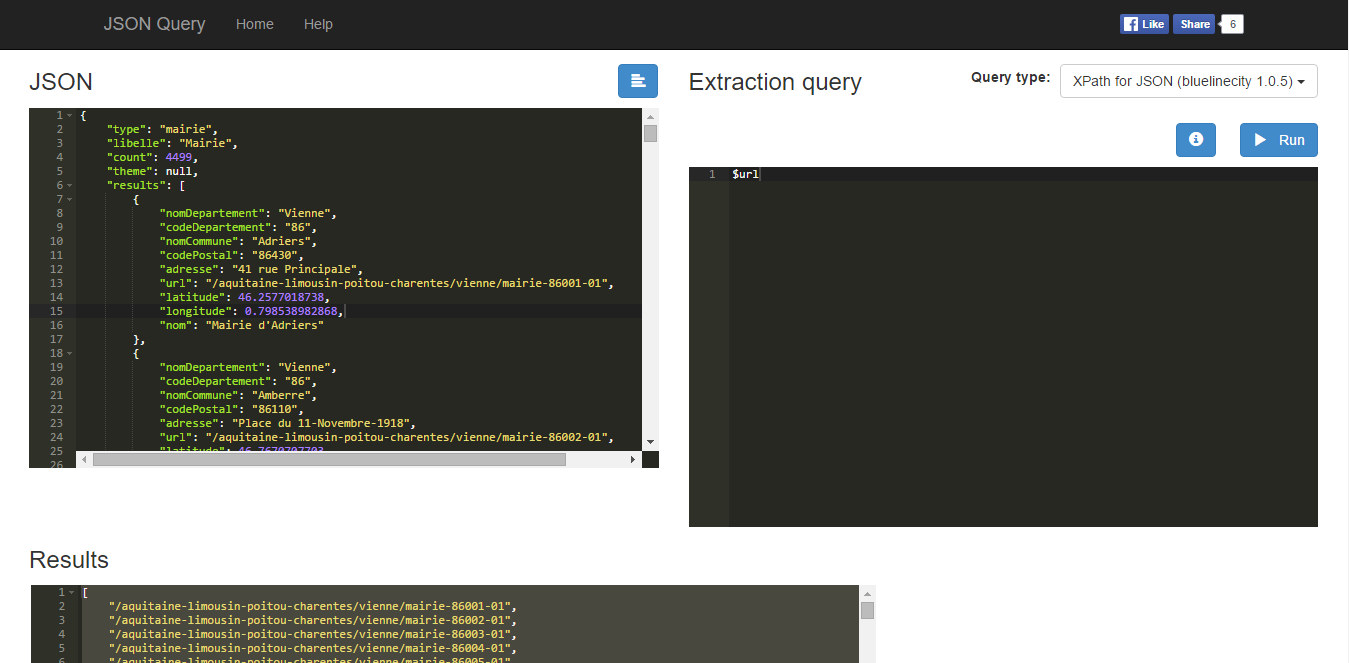
Task: Click the Results panel scrollbar thumb
Action: pyautogui.click(x=867, y=611)
